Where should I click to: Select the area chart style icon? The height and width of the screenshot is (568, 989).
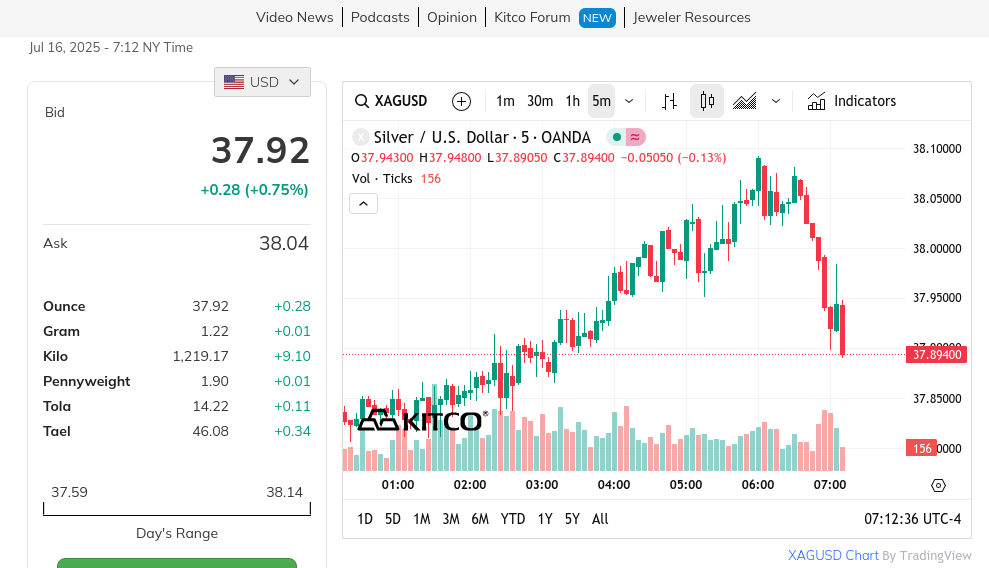pyautogui.click(x=745, y=101)
